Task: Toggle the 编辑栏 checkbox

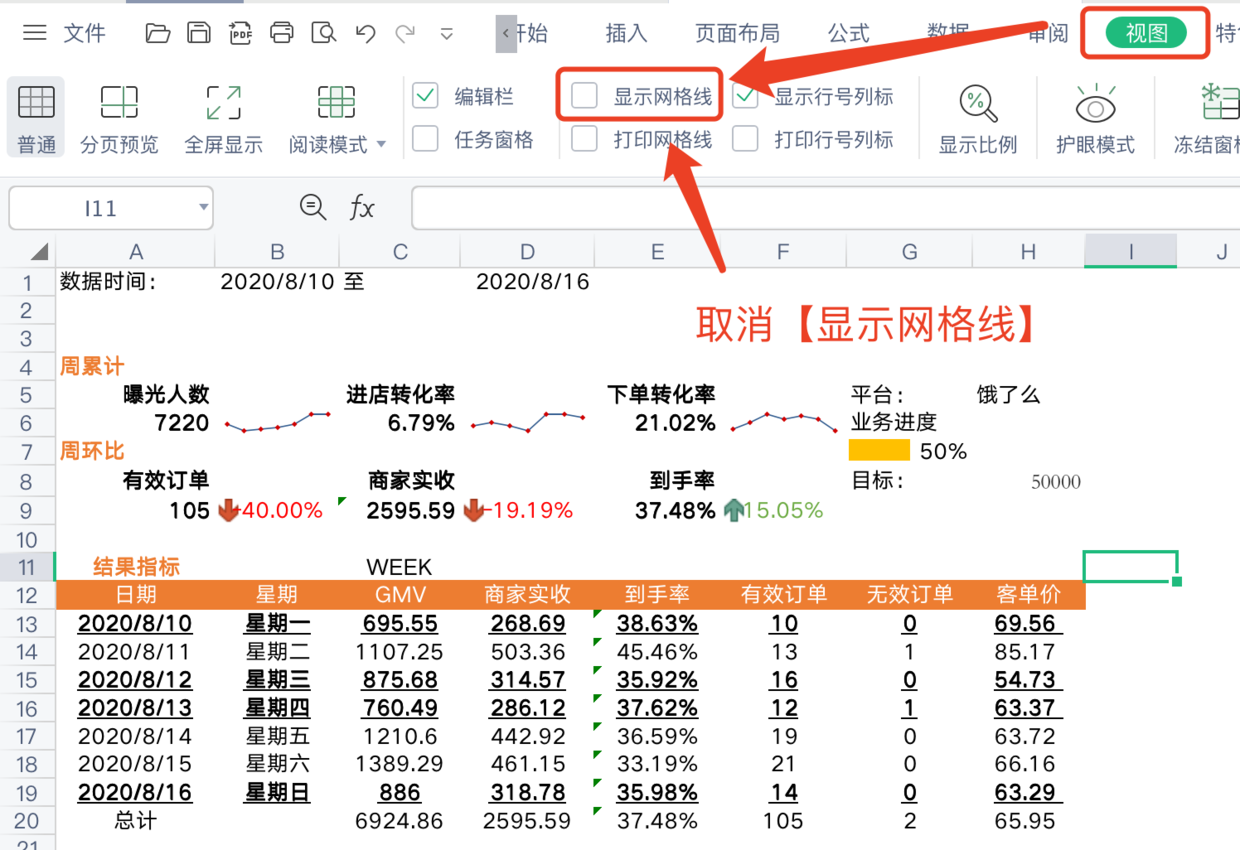Action: [x=425, y=96]
